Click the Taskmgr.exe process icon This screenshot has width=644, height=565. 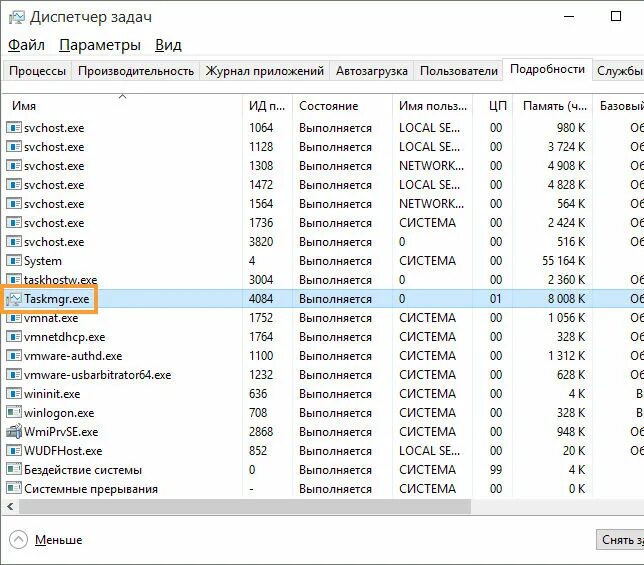click(14, 299)
